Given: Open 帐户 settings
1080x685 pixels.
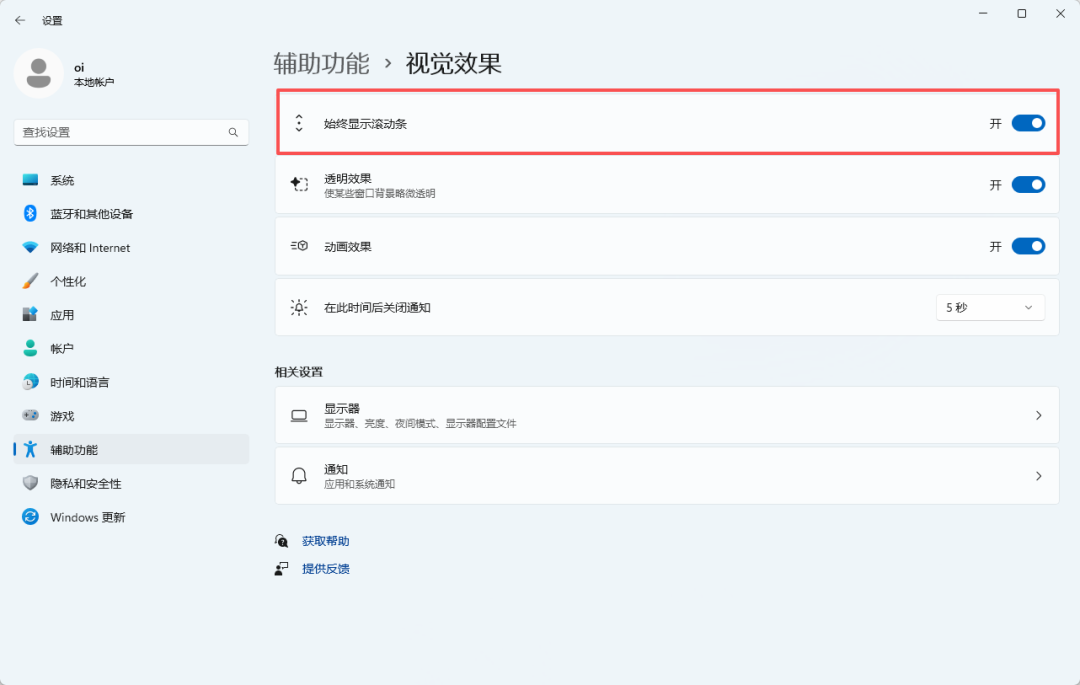Looking at the screenshot, I should (x=131, y=348).
